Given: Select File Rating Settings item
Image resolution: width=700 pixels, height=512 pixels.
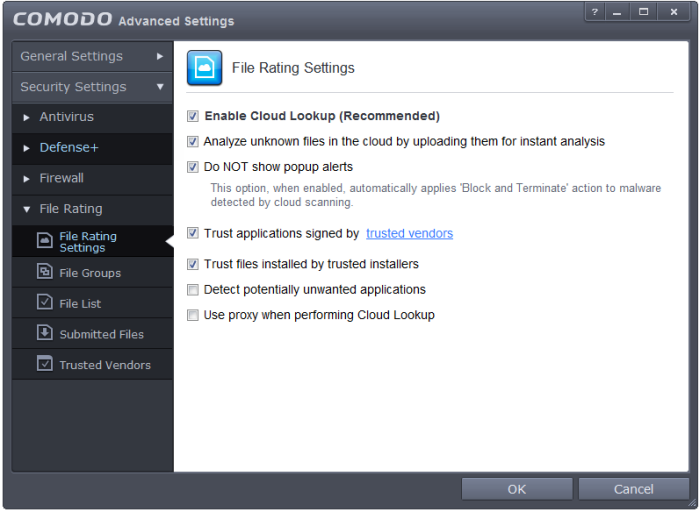Looking at the screenshot, I should pos(92,241).
